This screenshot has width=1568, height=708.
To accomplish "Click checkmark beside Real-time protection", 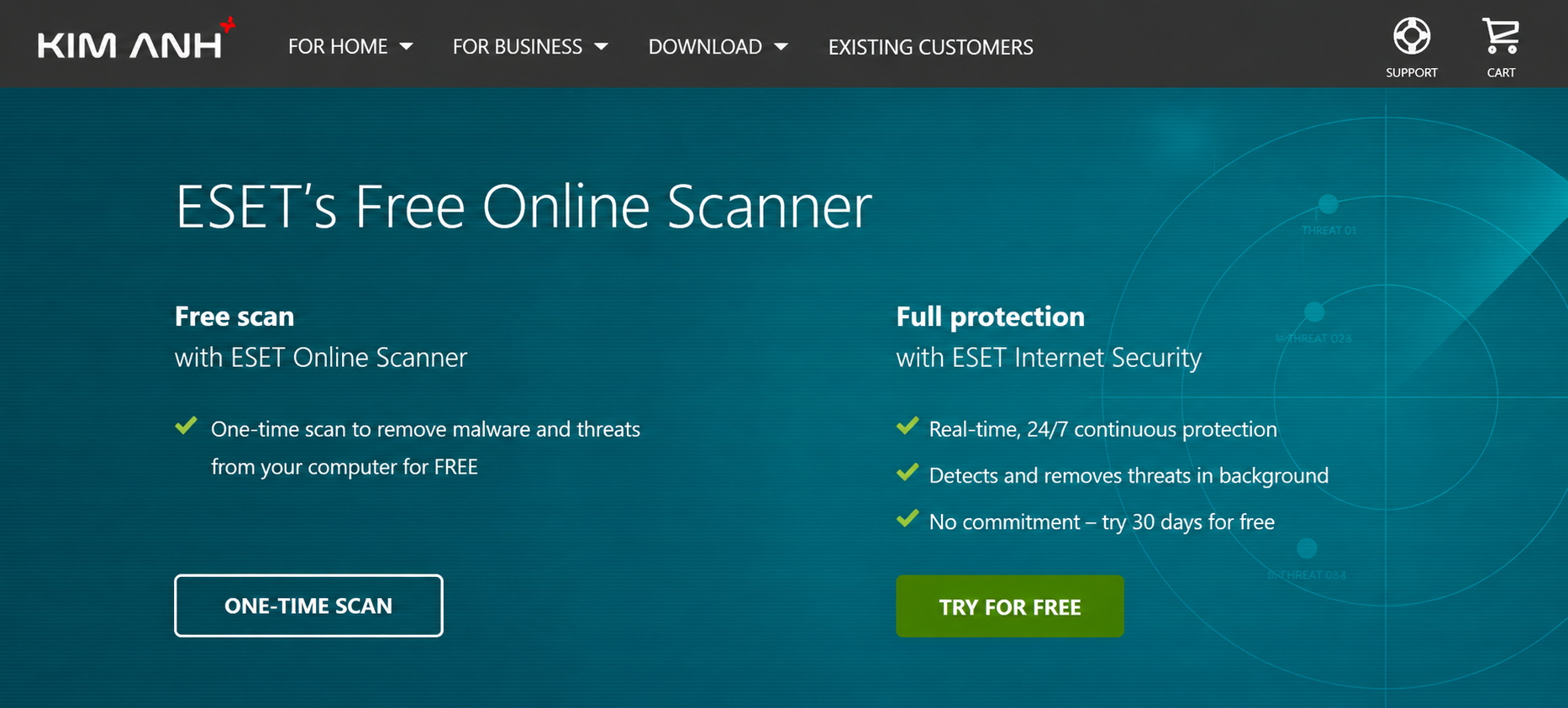I will pos(908,426).
